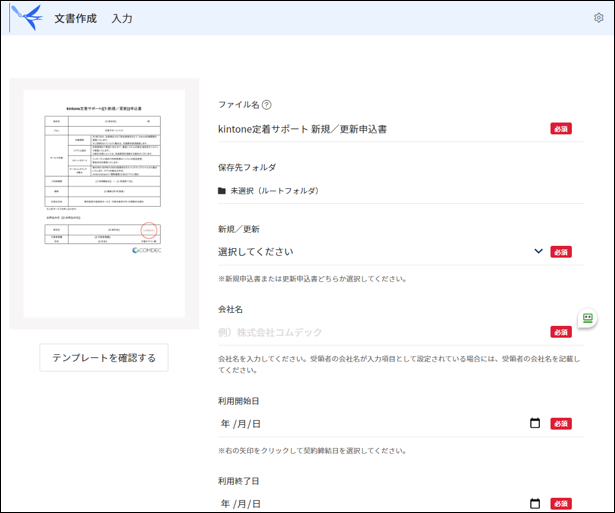
Task: Open help tooltip next to ファイル名
Action: (266, 105)
